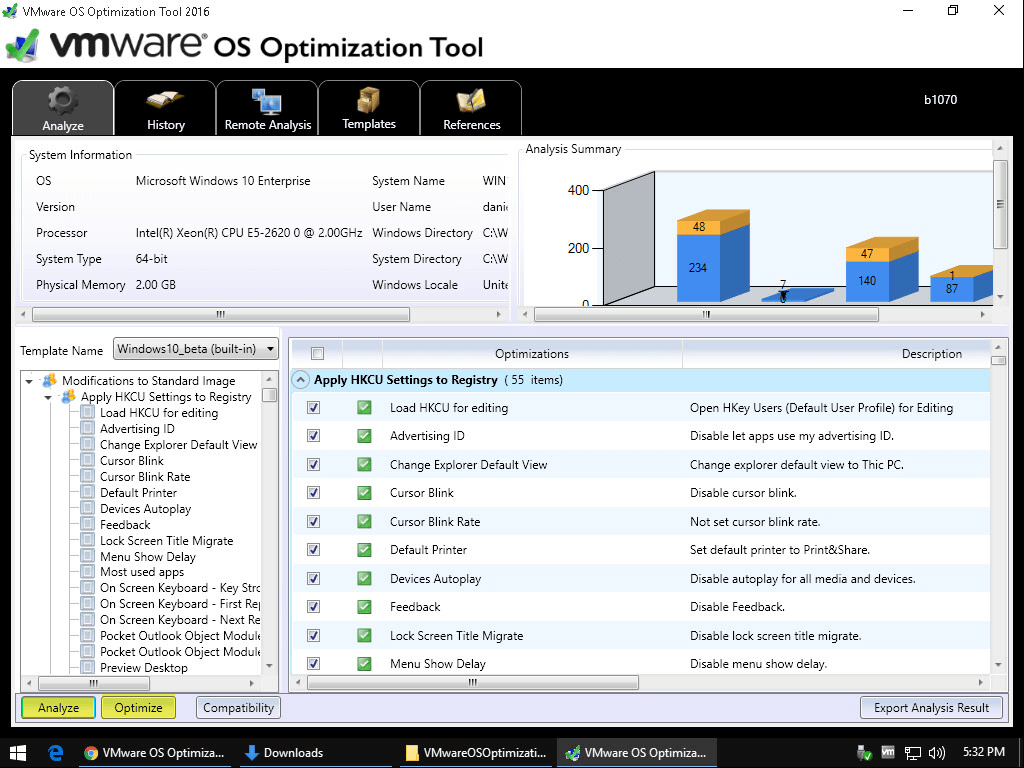Click the yellow Optimize button
Screen dimensions: 1024x768
click(x=138, y=707)
